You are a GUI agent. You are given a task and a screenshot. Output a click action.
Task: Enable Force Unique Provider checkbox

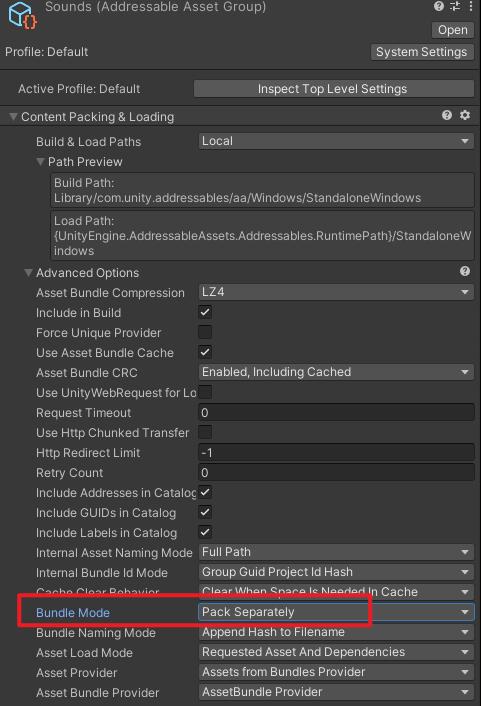[205, 332]
